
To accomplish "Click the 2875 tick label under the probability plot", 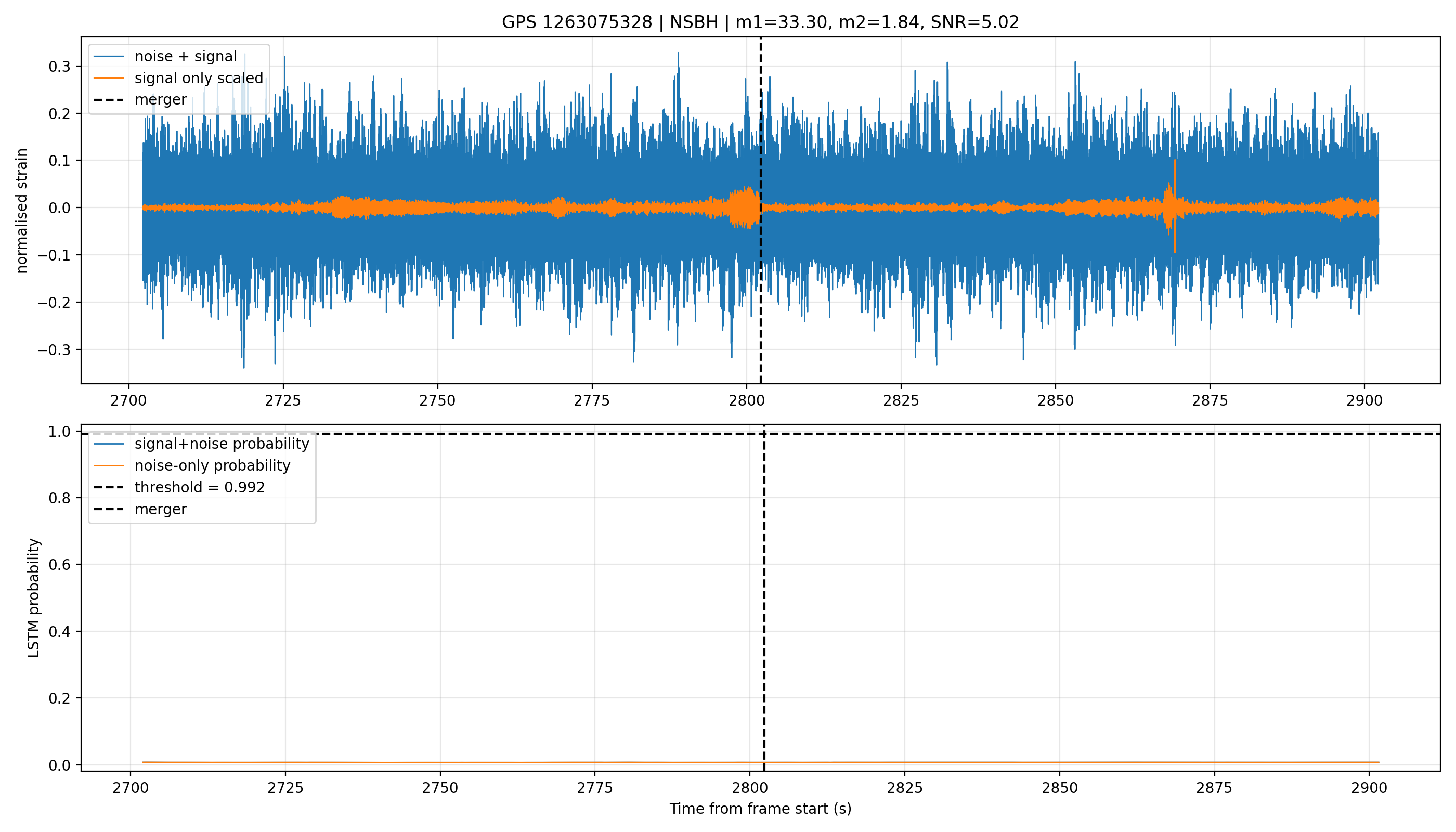I will (x=1214, y=788).
